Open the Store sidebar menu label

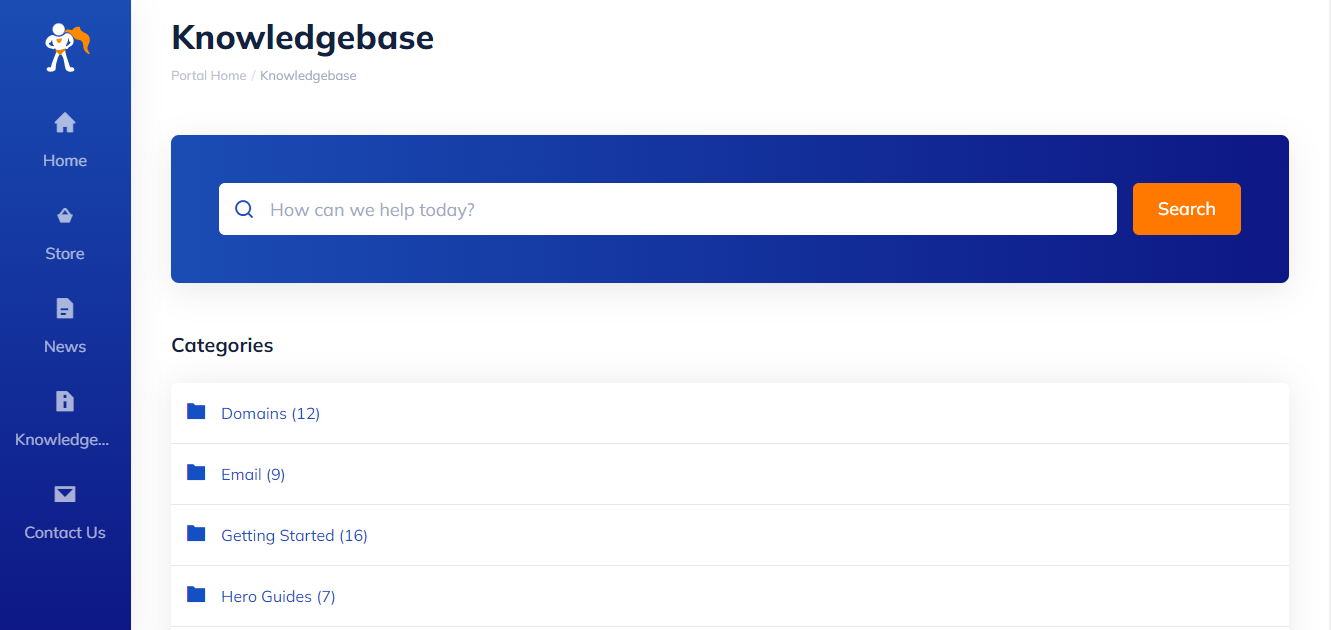click(x=65, y=254)
